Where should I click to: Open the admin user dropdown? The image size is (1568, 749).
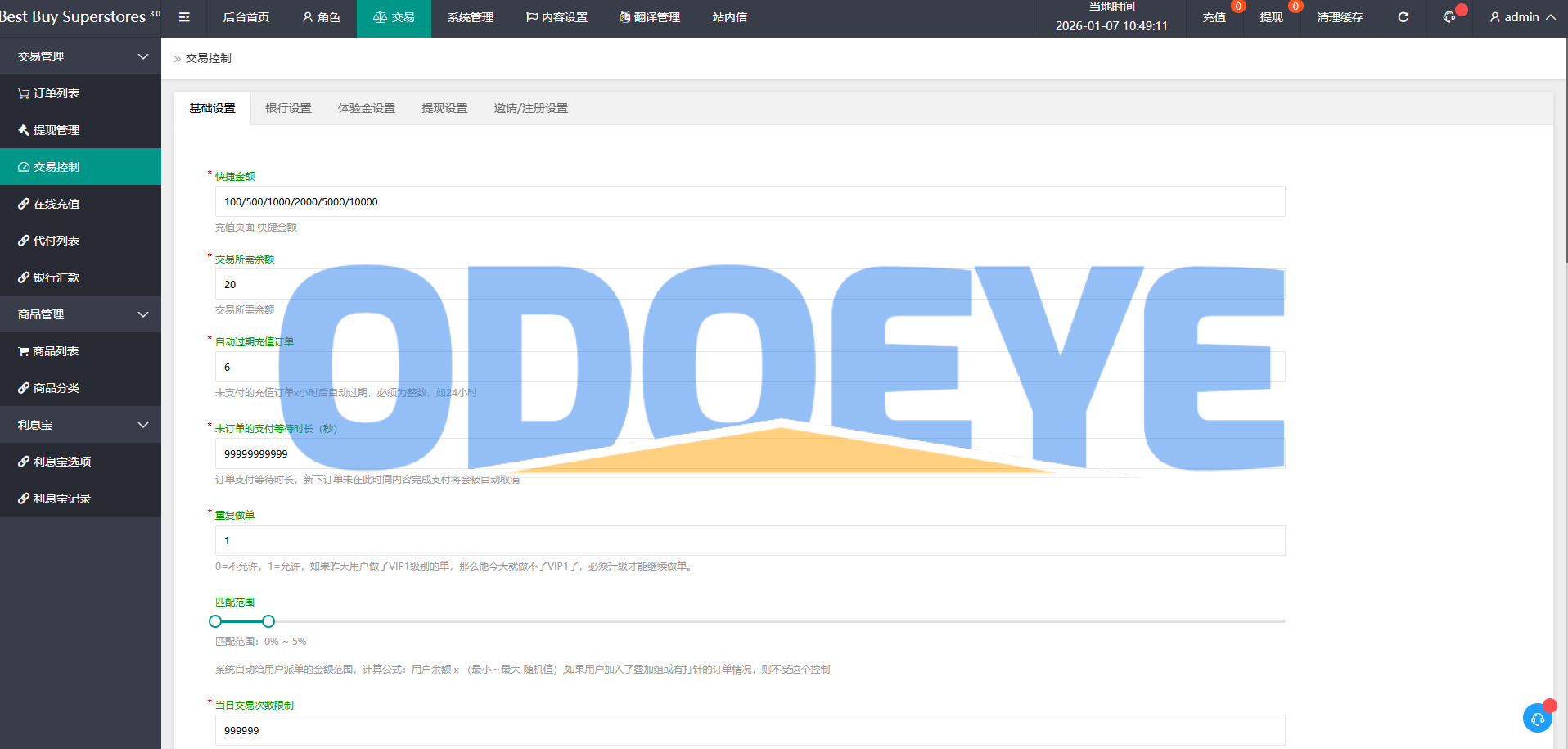pyautogui.click(x=1521, y=17)
